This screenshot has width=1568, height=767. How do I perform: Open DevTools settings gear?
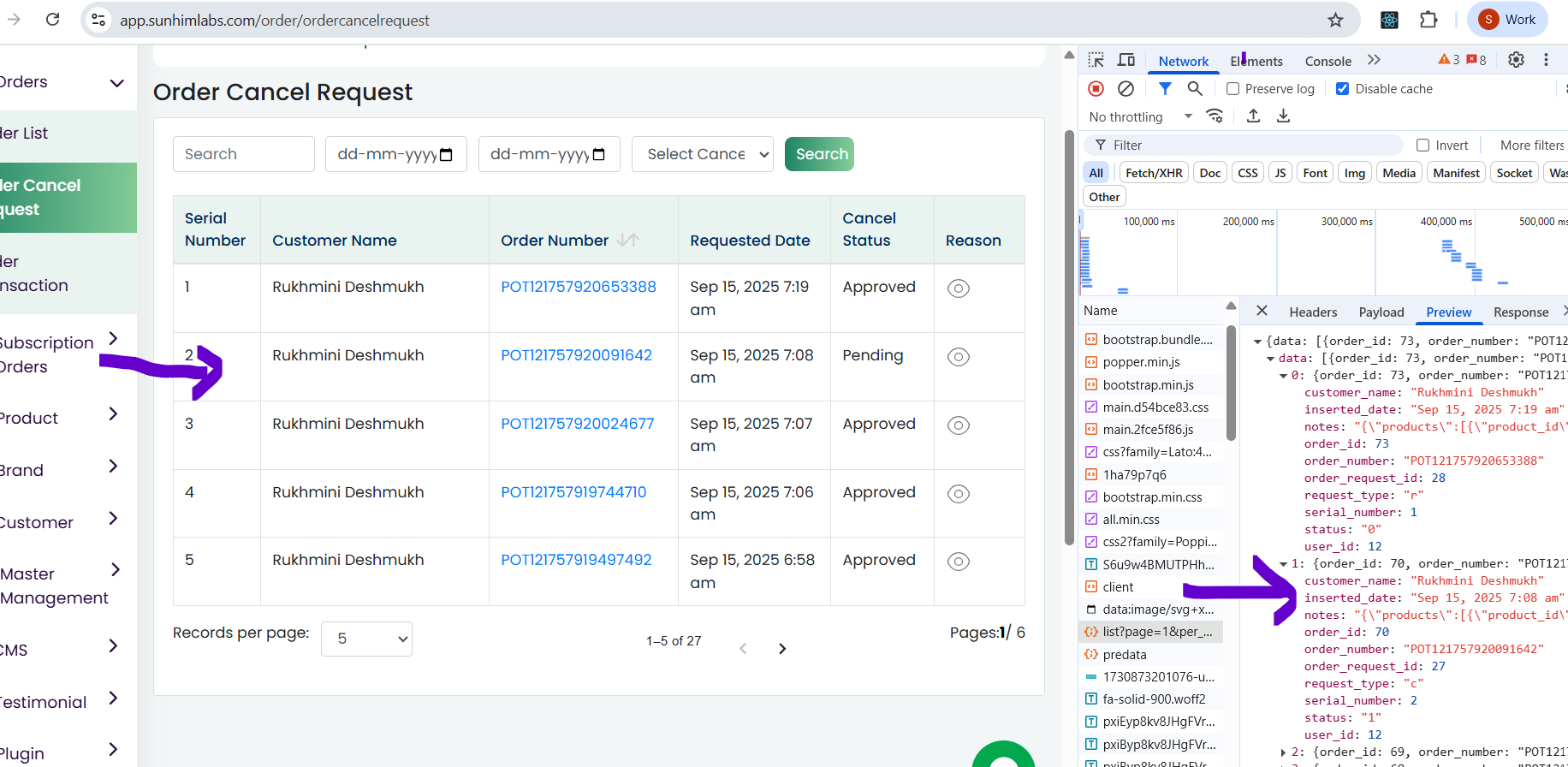pyautogui.click(x=1516, y=60)
